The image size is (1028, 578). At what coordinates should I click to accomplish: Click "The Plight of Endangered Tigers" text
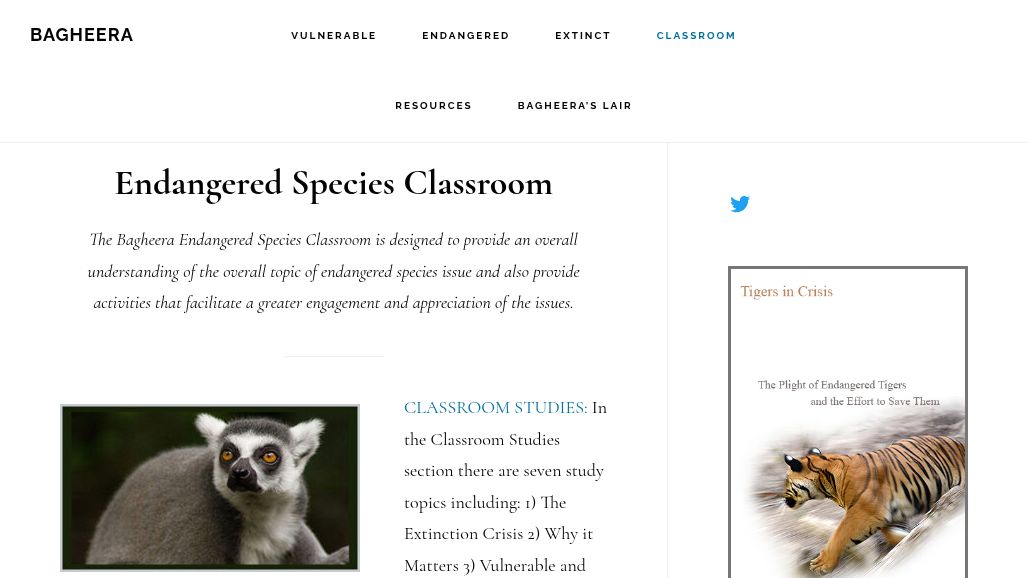[x=831, y=385]
